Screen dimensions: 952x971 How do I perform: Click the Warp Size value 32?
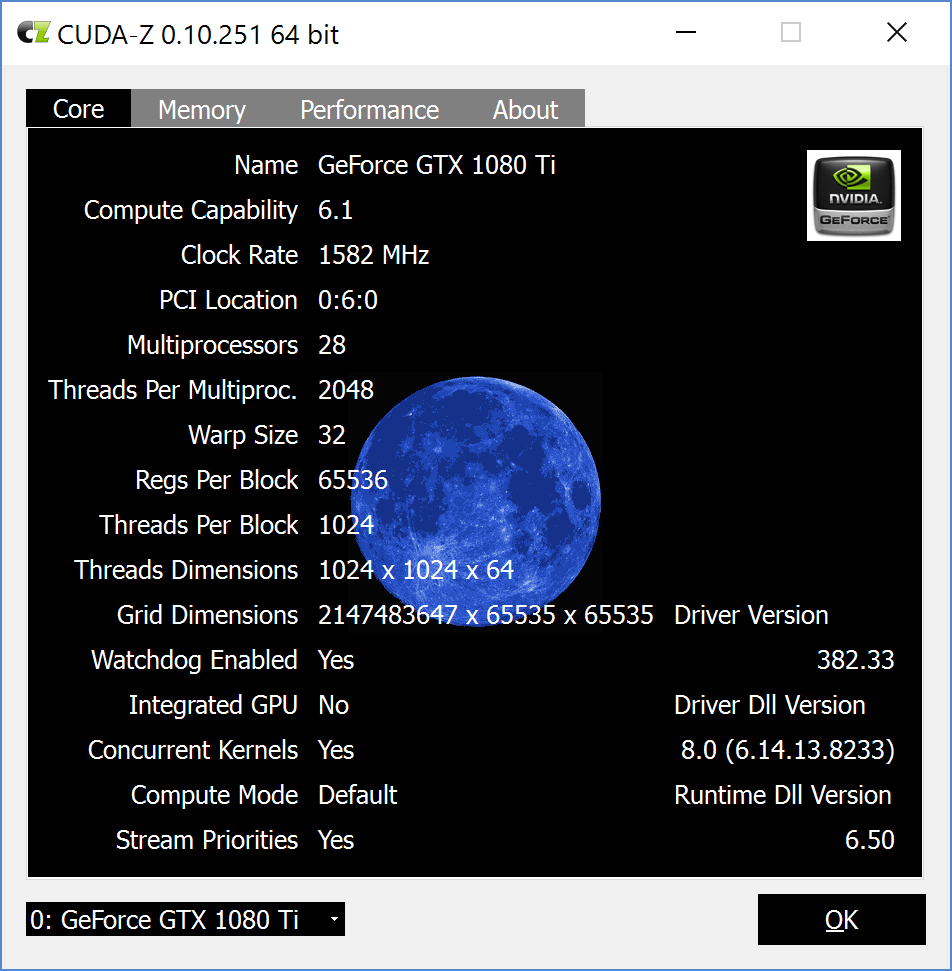pyautogui.click(x=332, y=435)
